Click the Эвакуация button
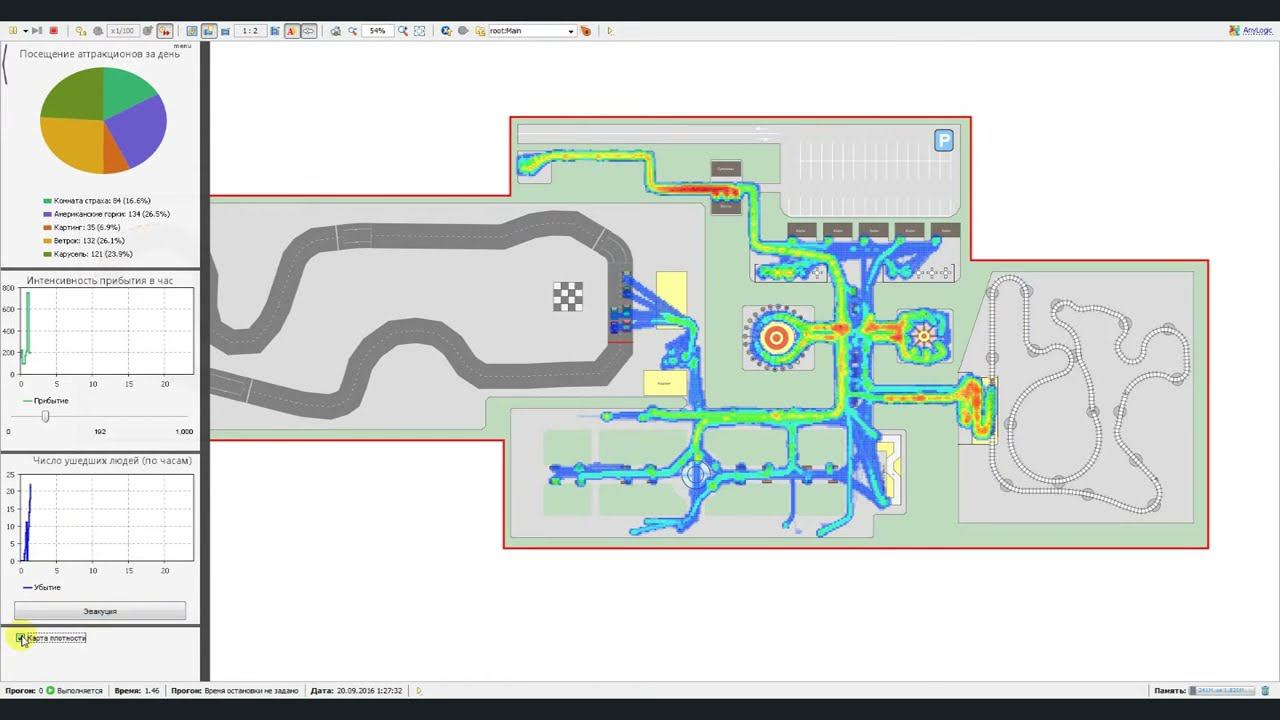The width and height of the screenshot is (1280, 720). click(x=100, y=611)
